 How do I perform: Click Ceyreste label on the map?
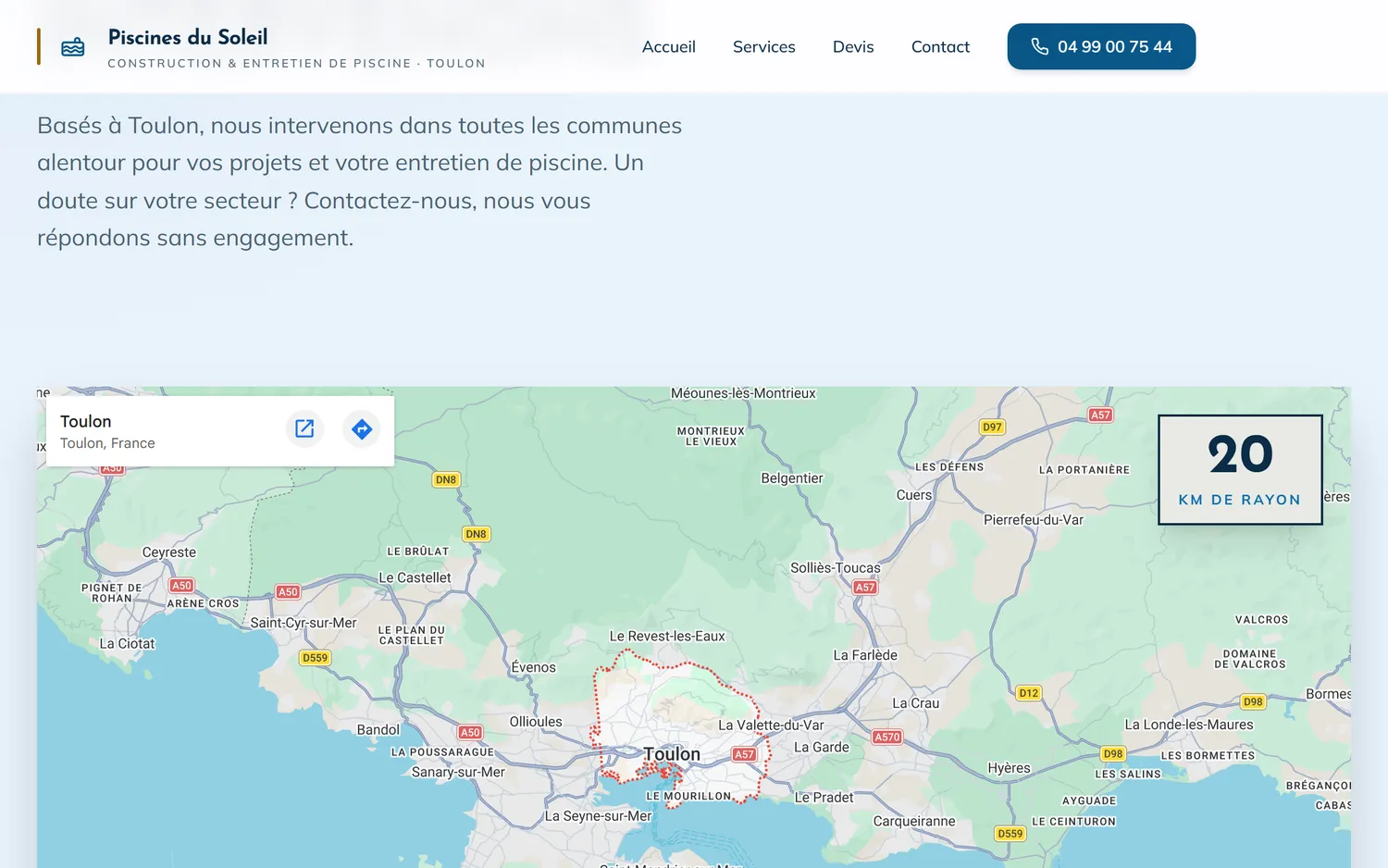tap(169, 552)
